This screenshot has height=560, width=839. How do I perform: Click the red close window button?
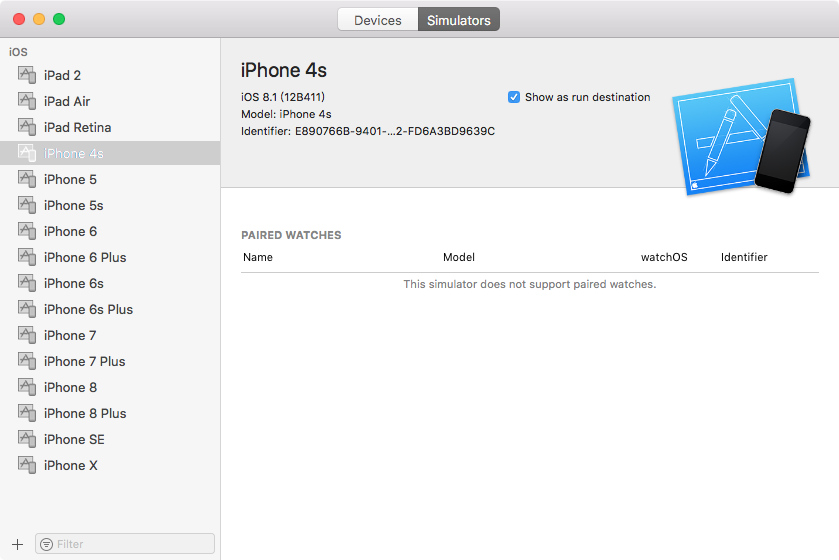(19, 19)
